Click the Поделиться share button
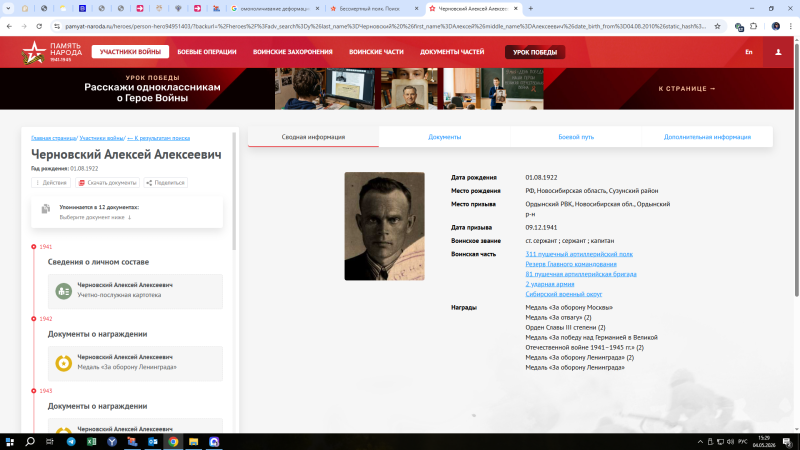 [165, 183]
